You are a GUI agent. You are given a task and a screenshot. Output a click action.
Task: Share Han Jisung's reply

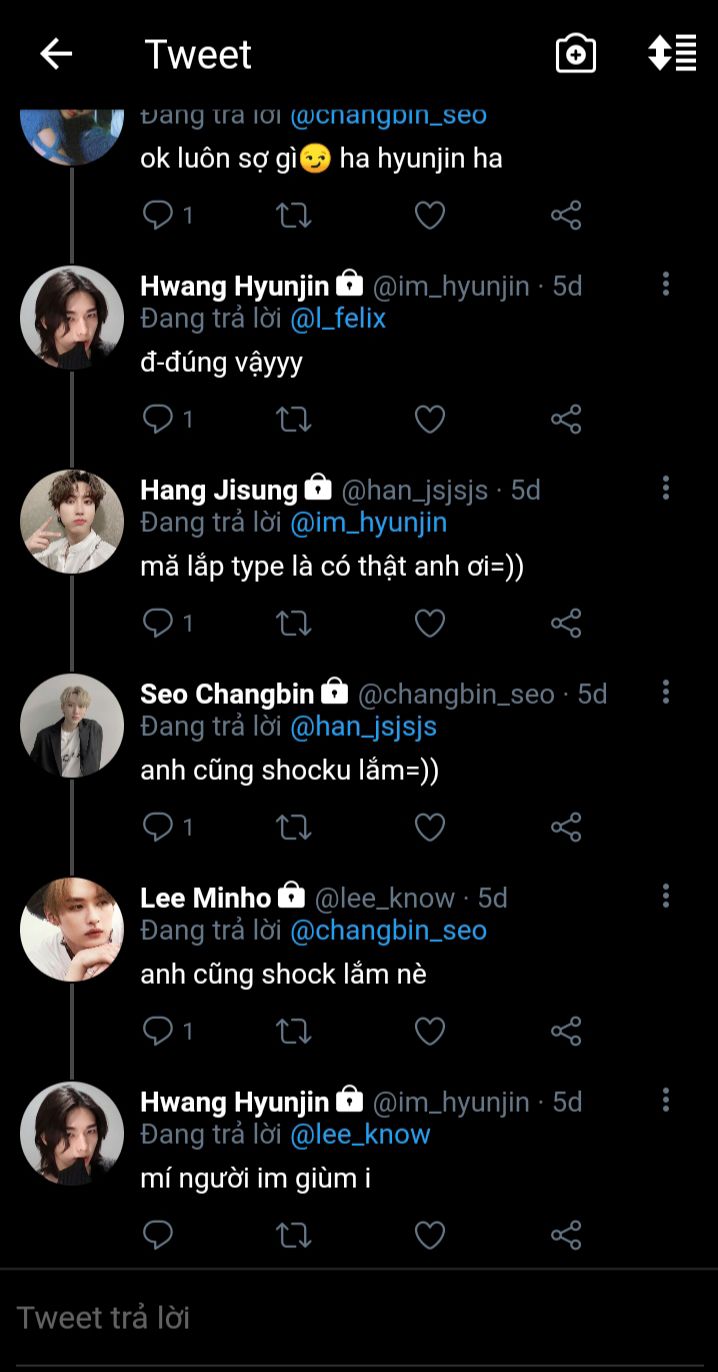pos(566,623)
